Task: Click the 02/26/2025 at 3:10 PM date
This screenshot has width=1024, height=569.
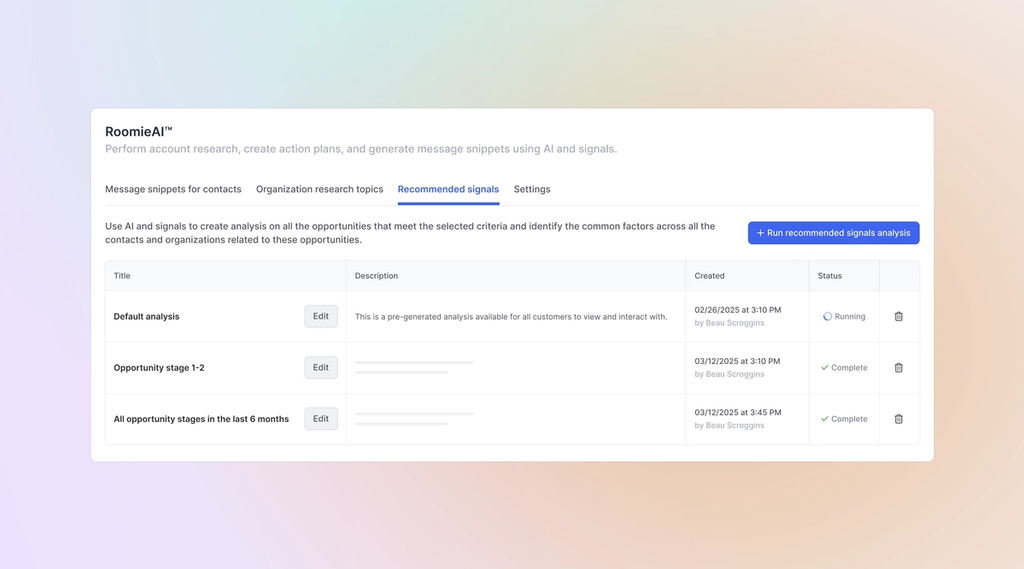Action: [737, 310]
